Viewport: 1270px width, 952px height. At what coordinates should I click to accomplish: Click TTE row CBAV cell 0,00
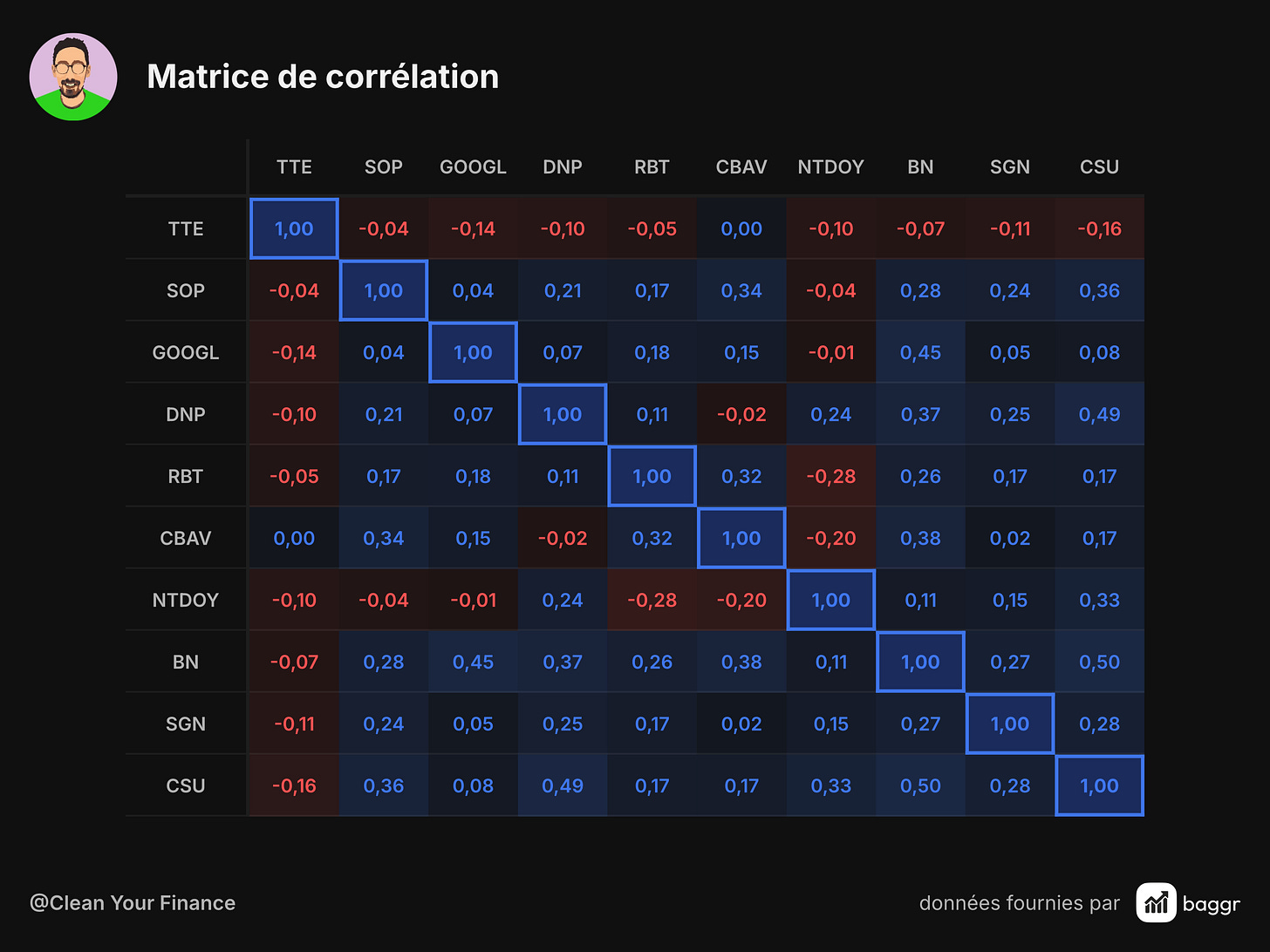coord(741,228)
